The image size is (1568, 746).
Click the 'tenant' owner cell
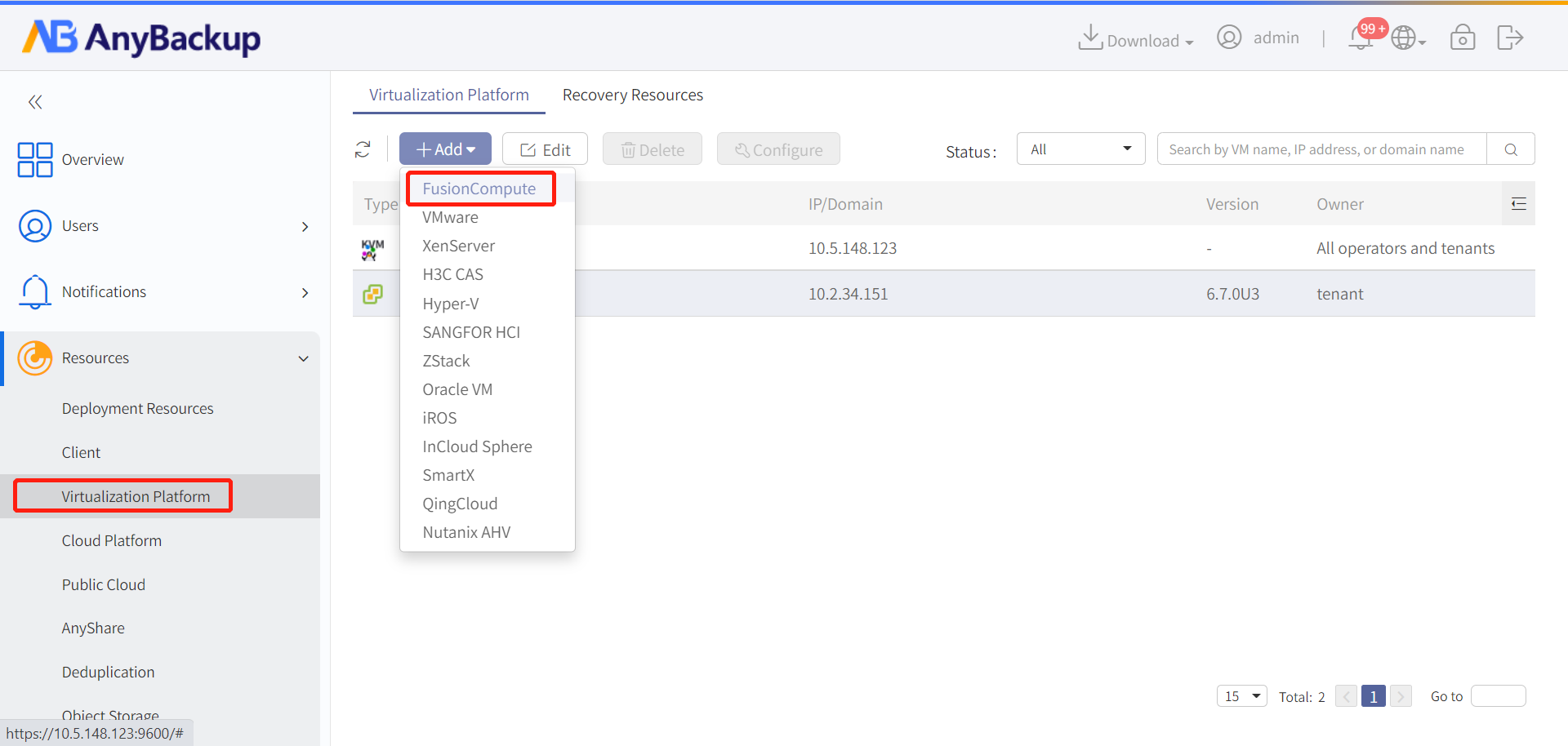[1340, 294]
